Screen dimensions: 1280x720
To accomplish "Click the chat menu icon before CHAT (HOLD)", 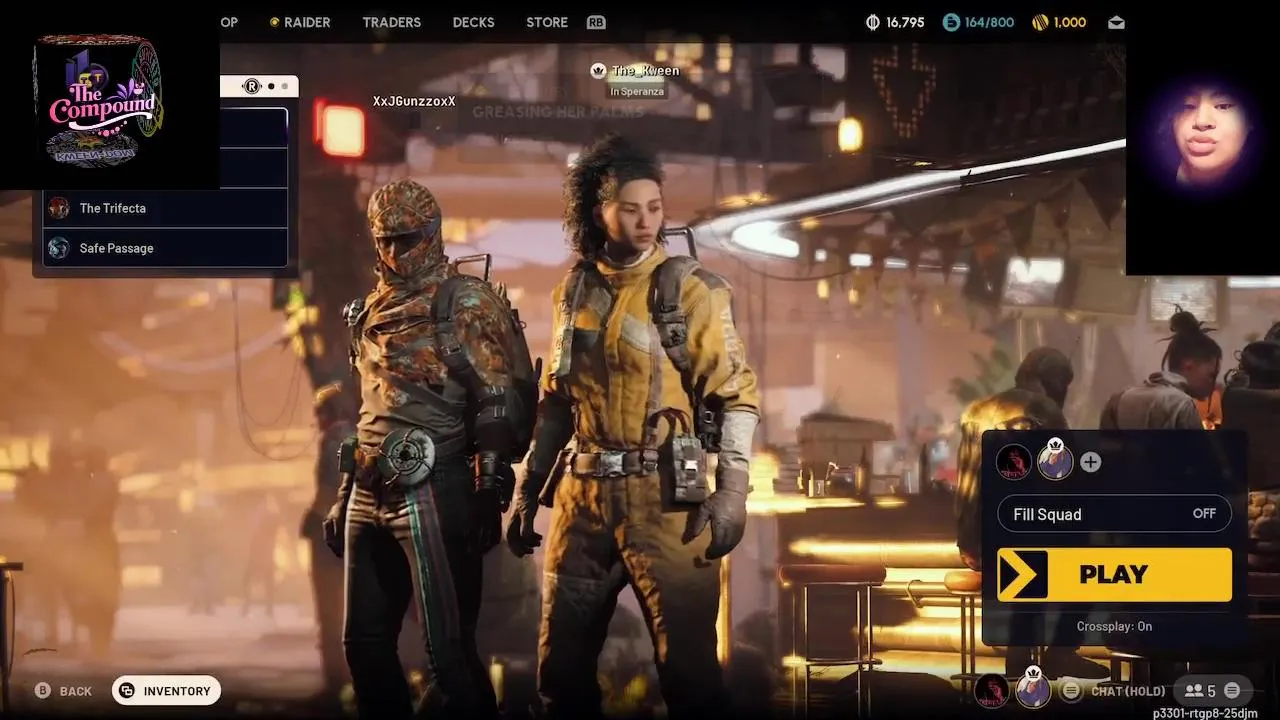I will [1071, 691].
